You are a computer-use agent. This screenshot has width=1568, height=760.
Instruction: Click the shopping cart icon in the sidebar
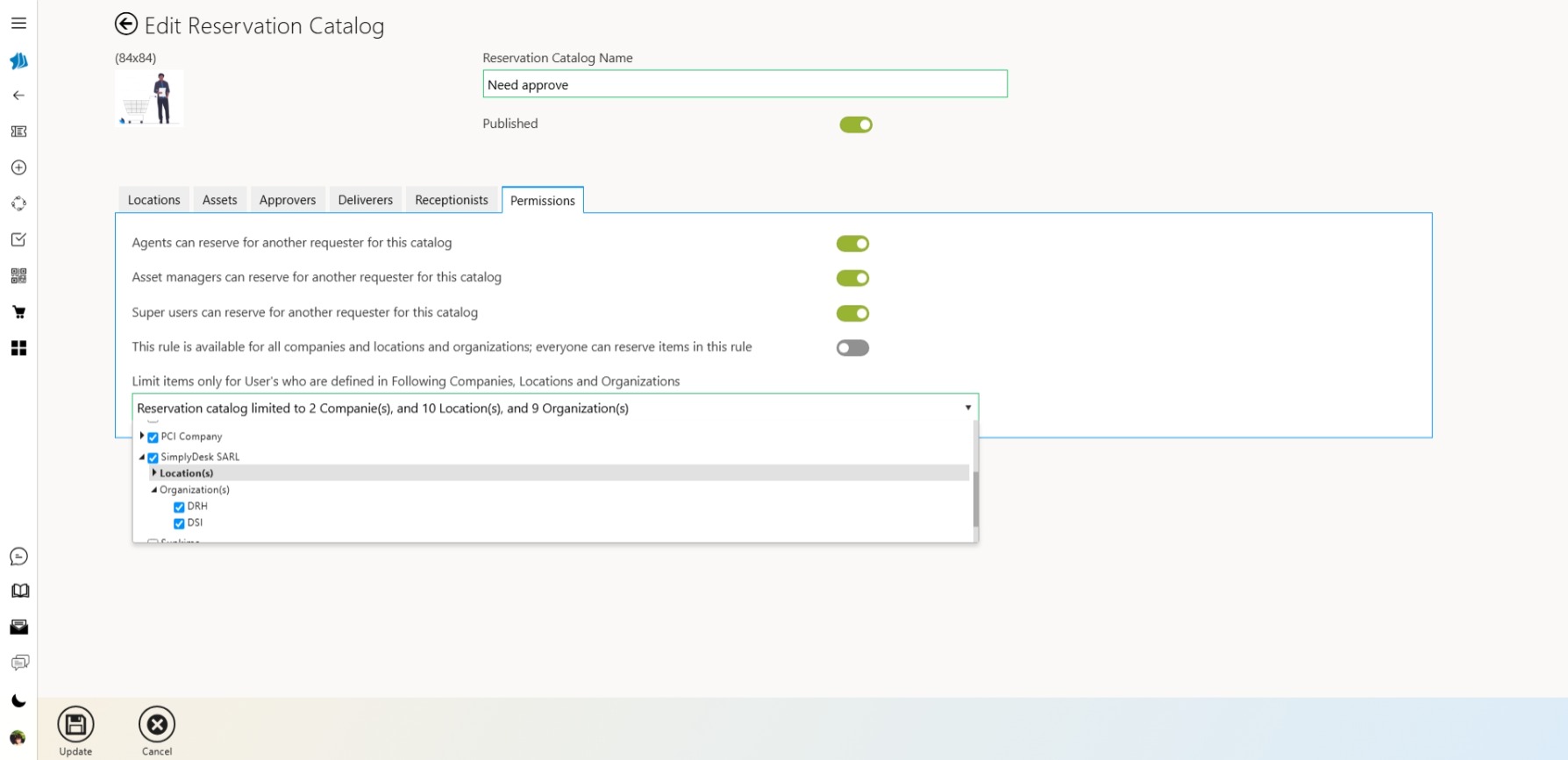click(18, 312)
